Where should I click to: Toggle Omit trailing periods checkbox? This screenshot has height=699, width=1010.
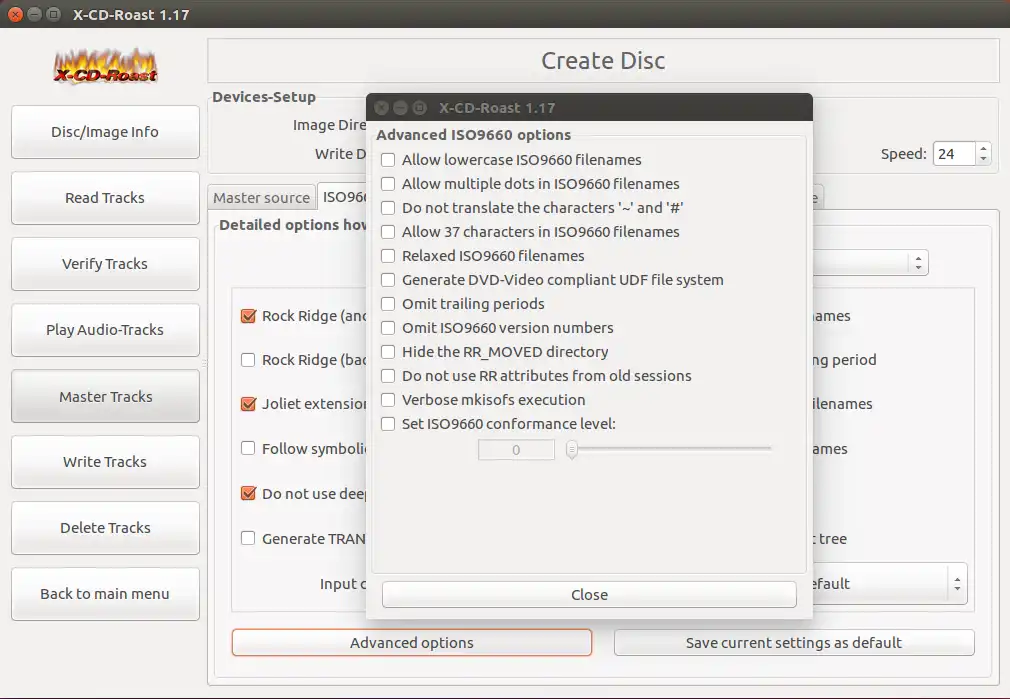pyautogui.click(x=388, y=304)
